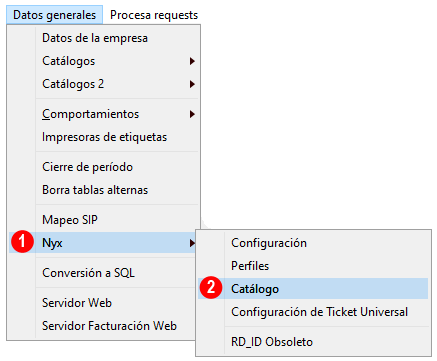The width and height of the screenshot is (437, 361).
Task: Open the Procesa requests menu
Action: coord(154,15)
